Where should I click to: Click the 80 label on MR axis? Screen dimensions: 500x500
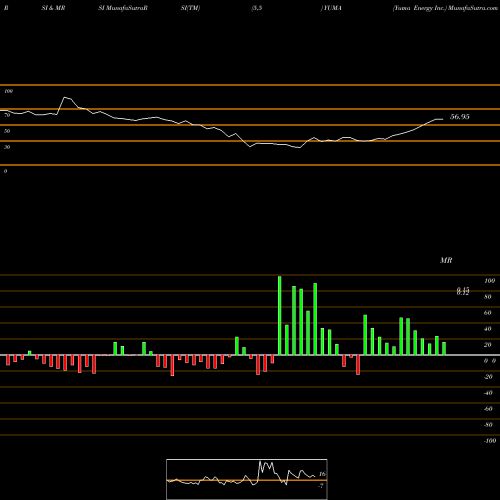(488, 297)
